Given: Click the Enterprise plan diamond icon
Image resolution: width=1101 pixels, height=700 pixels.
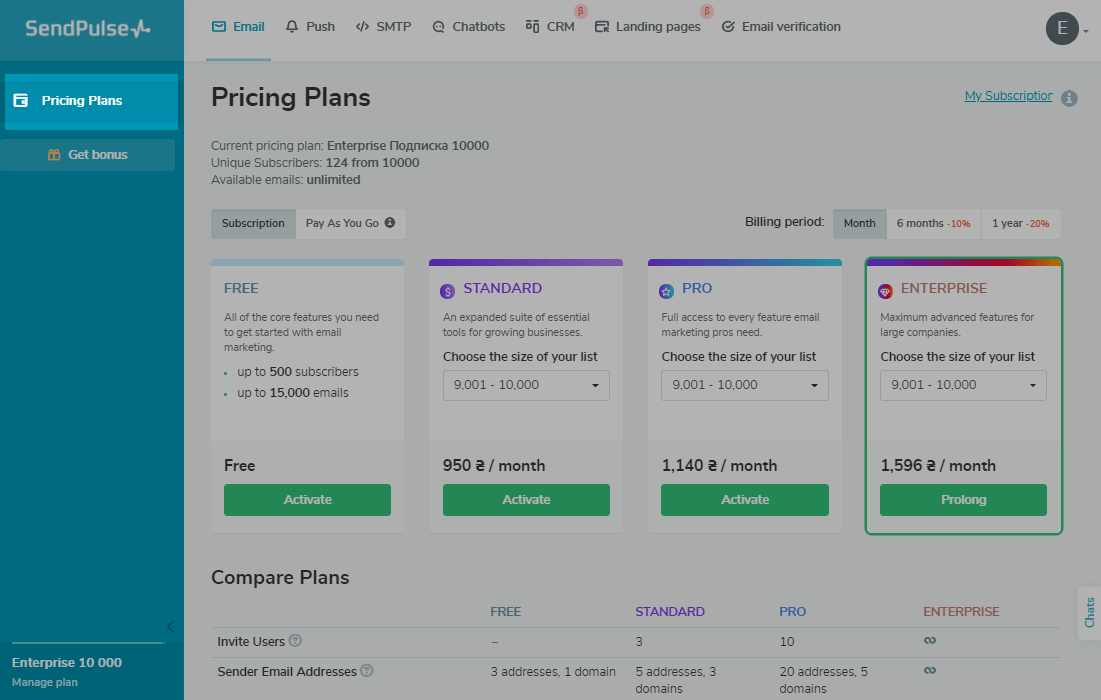Looking at the screenshot, I should [885, 291].
